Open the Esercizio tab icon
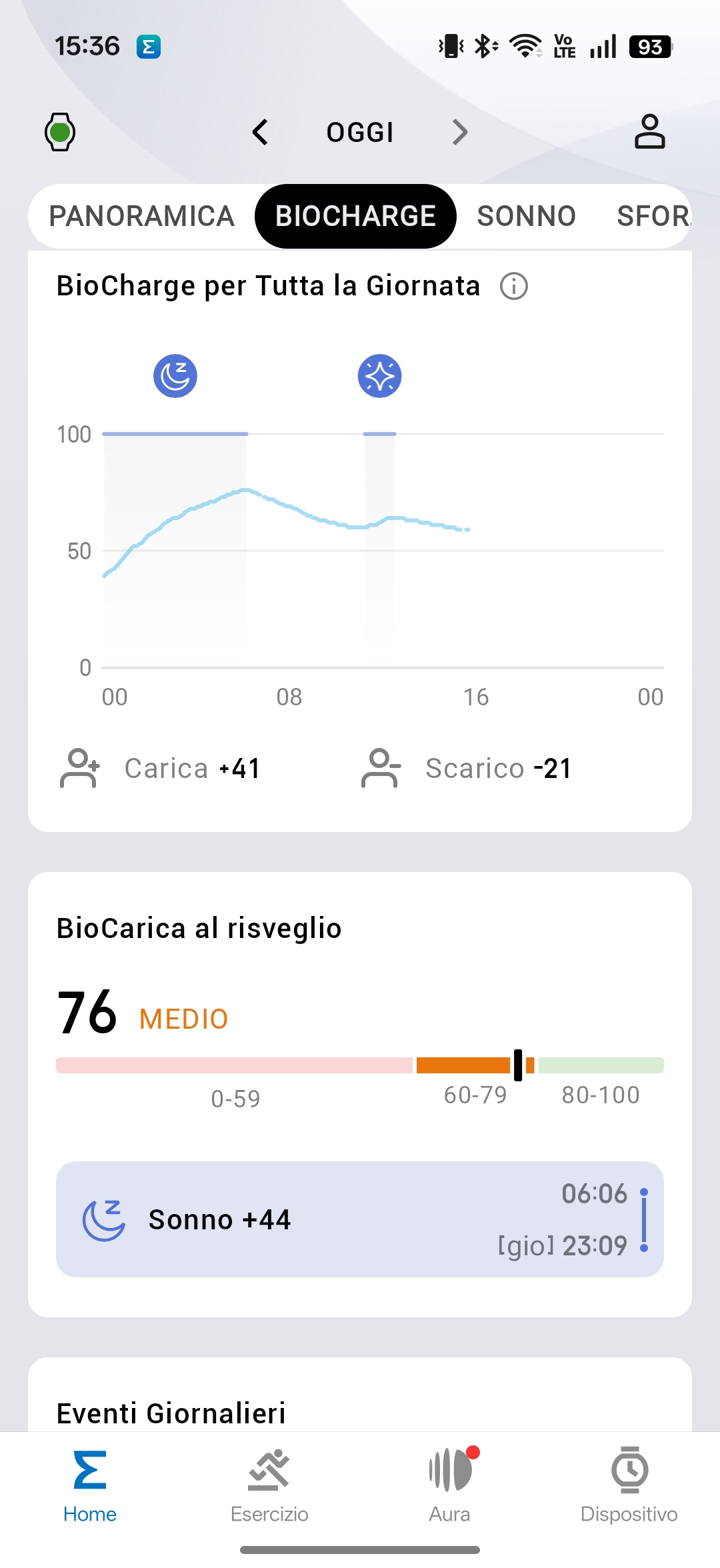This screenshot has width=720, height=1568. [x=269, y=1470]
